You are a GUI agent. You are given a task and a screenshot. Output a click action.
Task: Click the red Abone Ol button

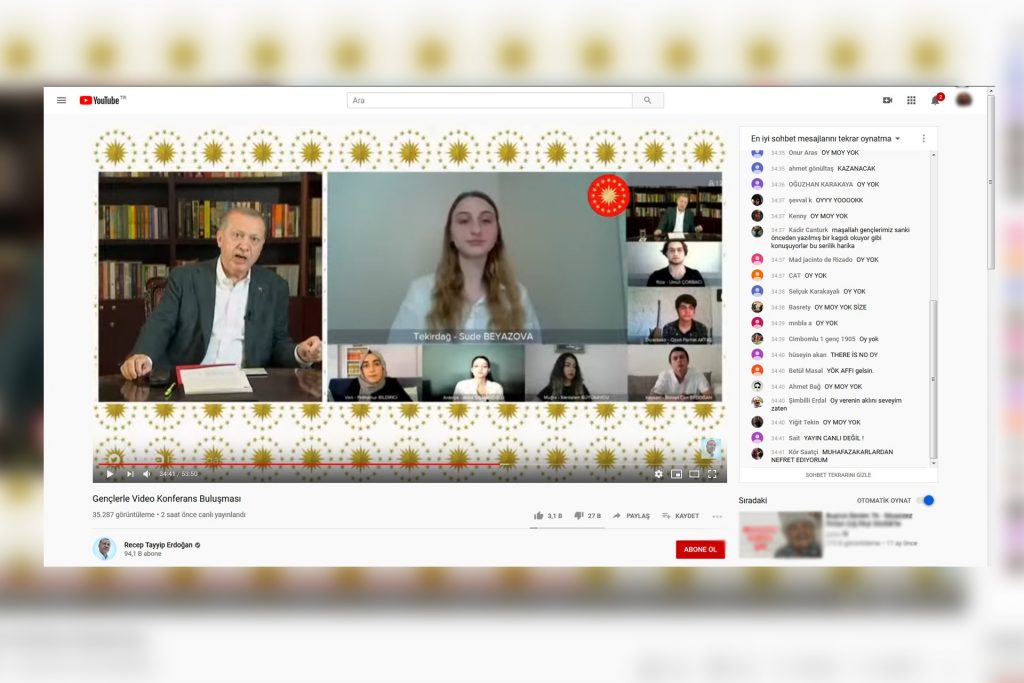[x=700, y=549]
